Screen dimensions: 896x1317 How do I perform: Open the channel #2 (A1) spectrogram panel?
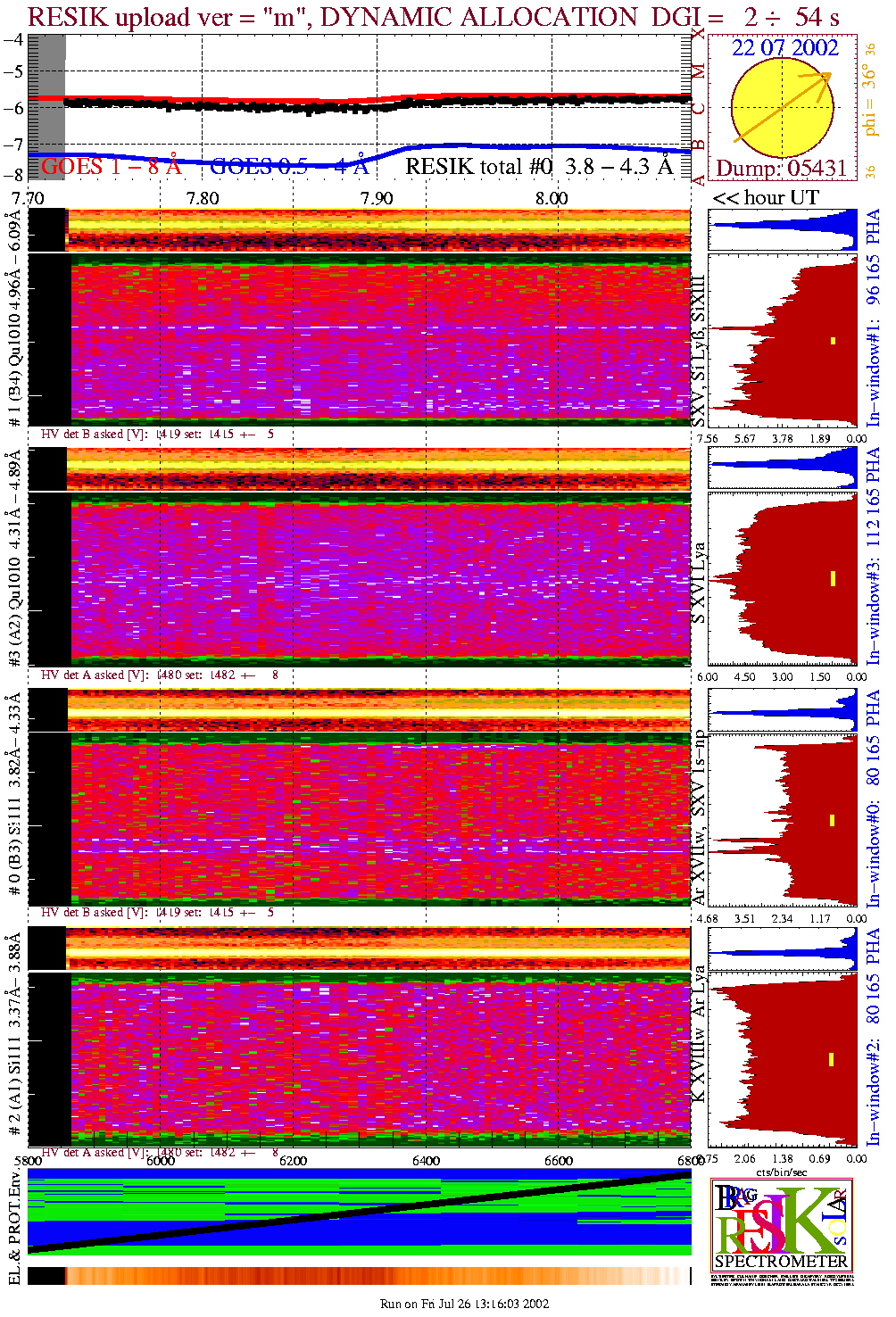pyautogui.click(x=360, y=1059)
